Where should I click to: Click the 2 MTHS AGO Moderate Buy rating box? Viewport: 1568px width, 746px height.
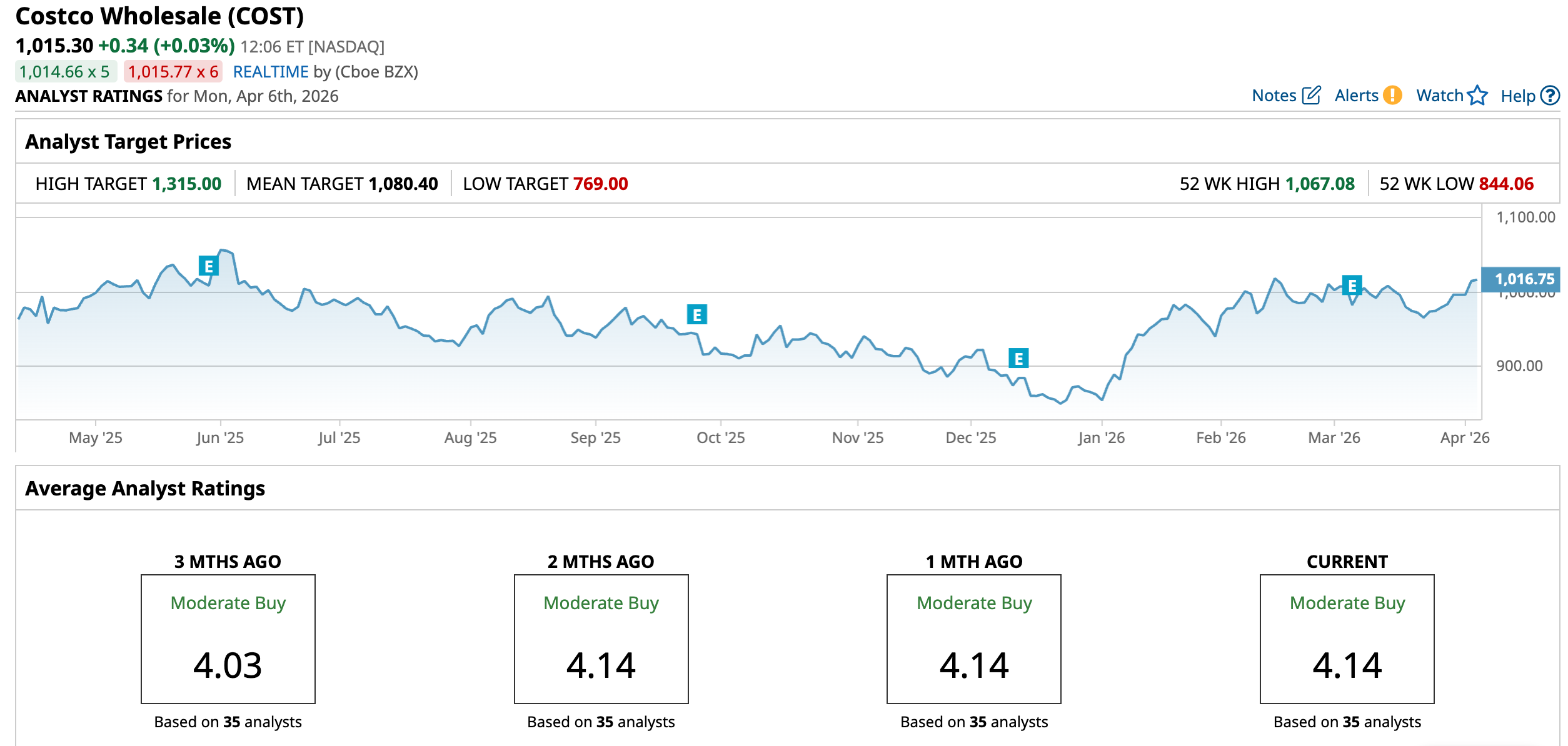point(601,639)
